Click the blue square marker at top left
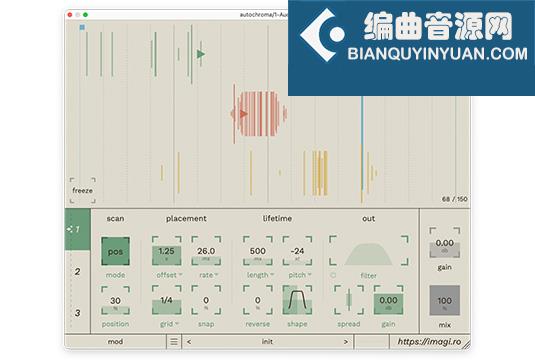This screenshot has width=535, height=363. point(82,27)
